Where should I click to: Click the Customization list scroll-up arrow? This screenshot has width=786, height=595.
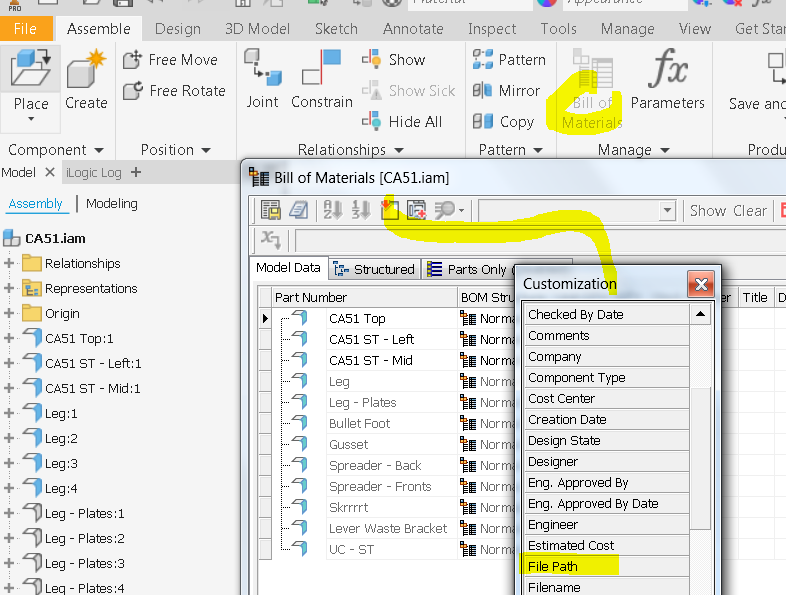[700, 314]
